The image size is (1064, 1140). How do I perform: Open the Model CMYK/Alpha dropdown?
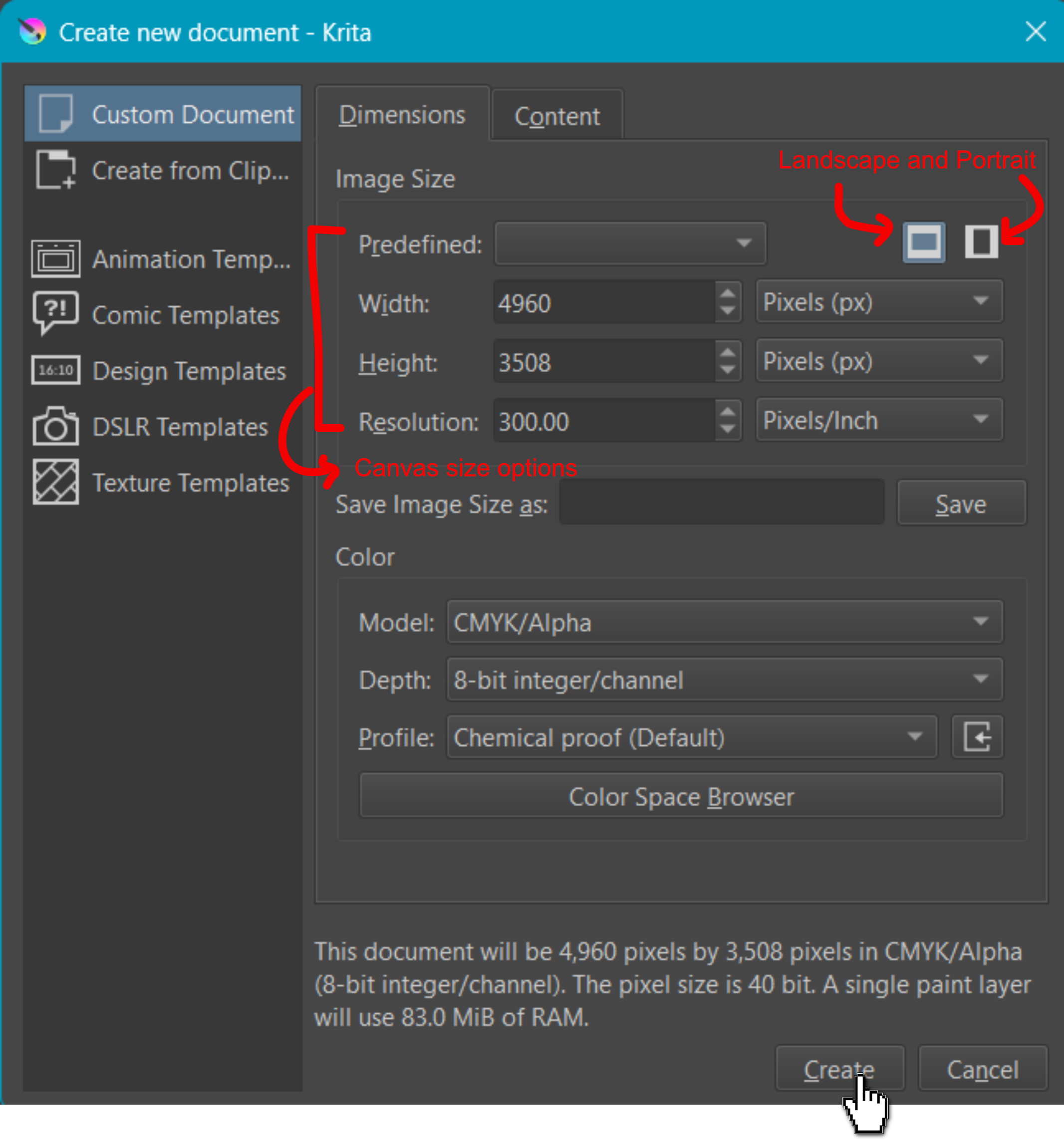pyautogui.click(x=725, y=622)
